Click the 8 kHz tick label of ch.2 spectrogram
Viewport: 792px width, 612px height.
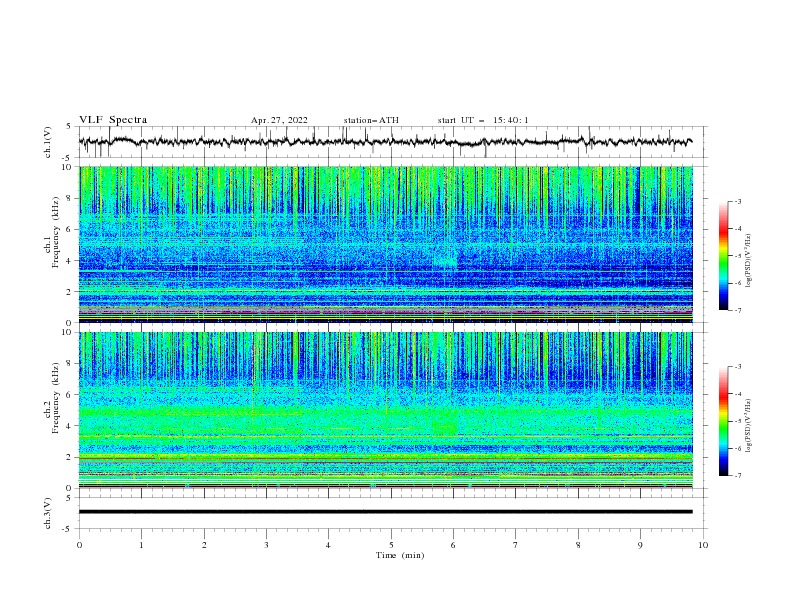(70, 364)
